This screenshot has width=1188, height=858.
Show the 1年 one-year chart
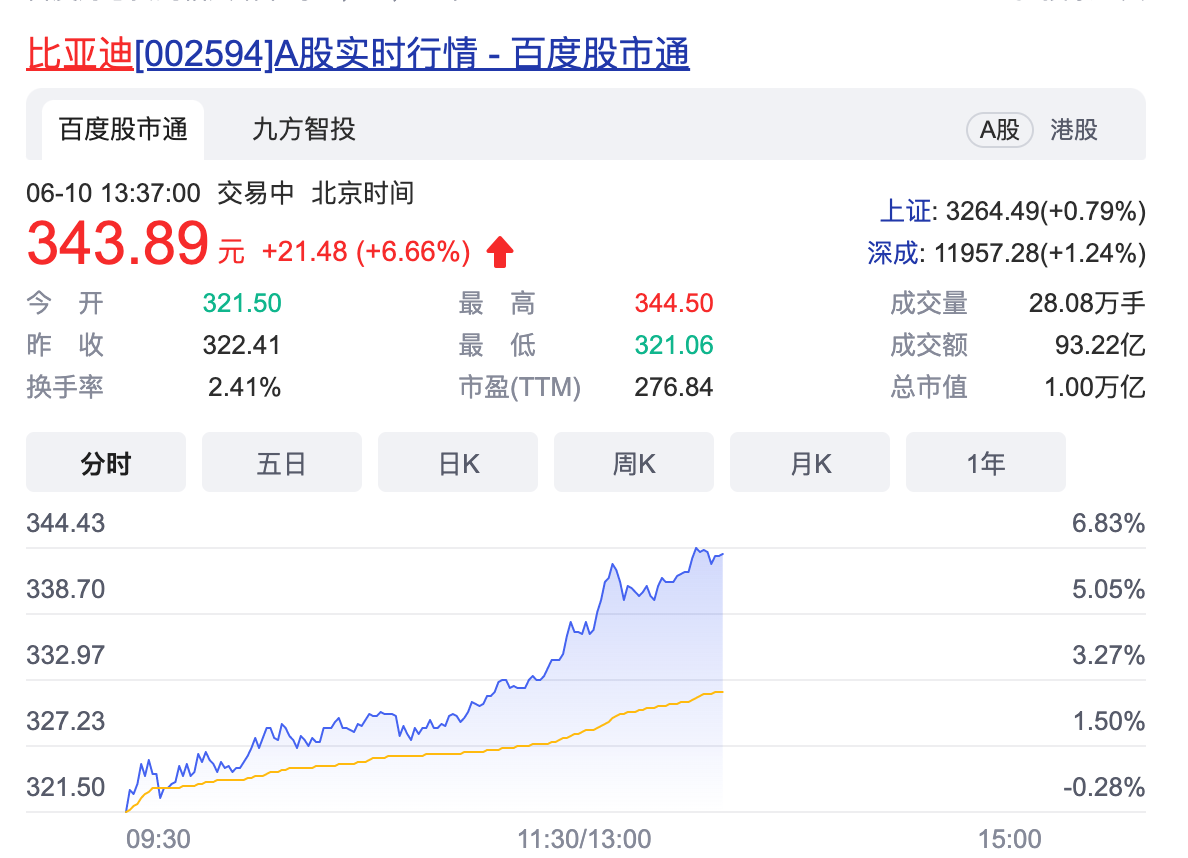click(986, 462)
